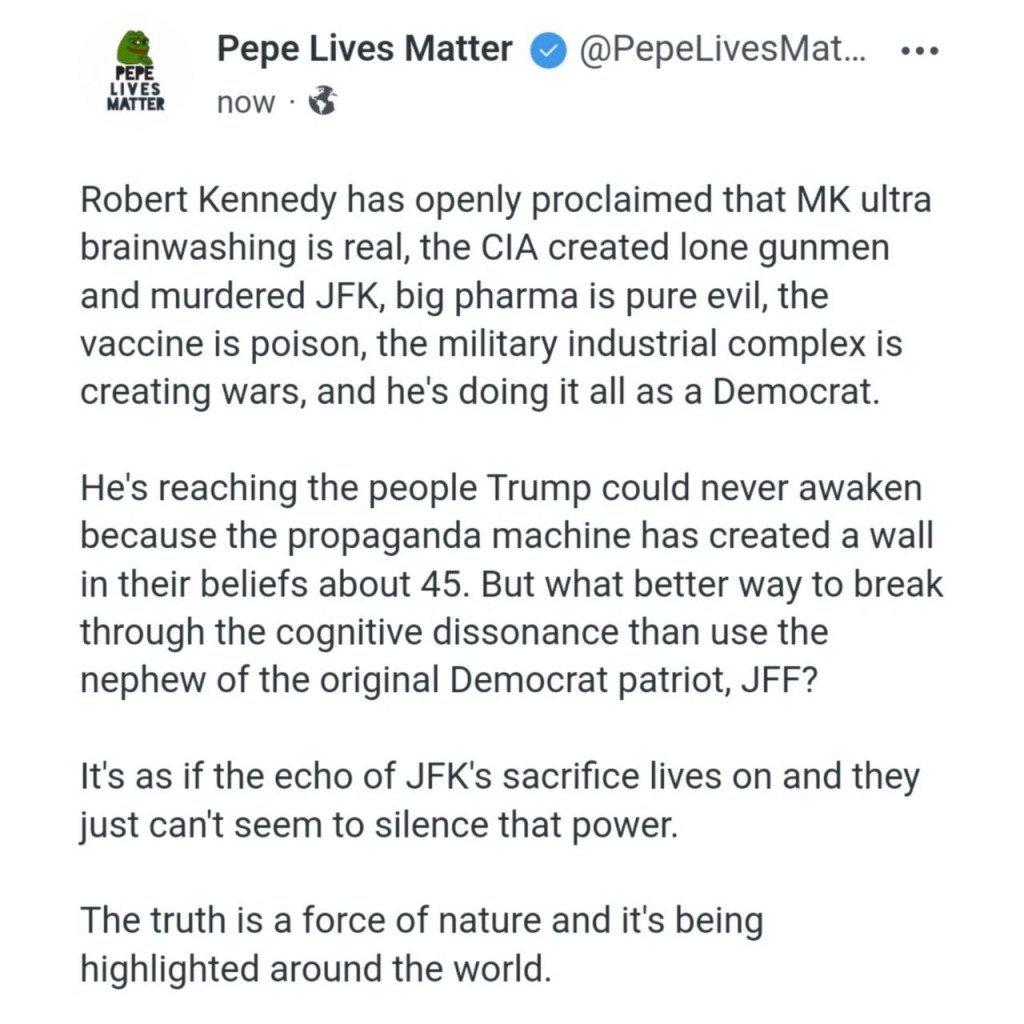The height and width of the screenshot is (1024, 1024).
Task: Click the paragraph starting "Robert Kennedy has"
Action: pyautogui.click(x=504, y=295)
